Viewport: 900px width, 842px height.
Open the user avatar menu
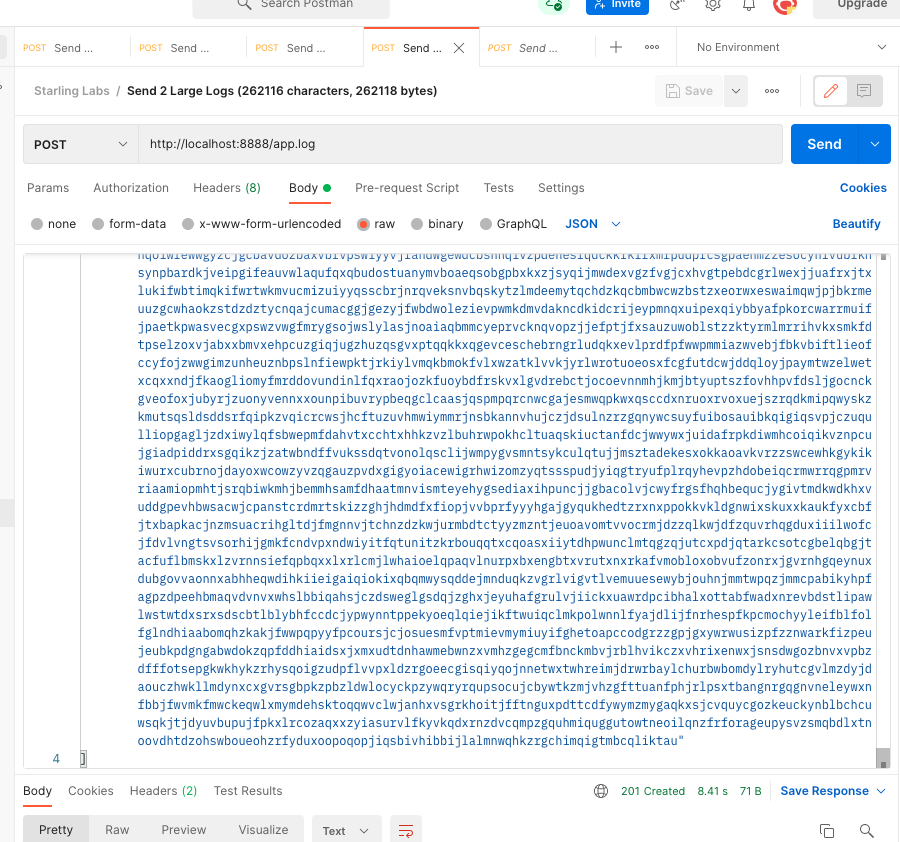point(785,6)
